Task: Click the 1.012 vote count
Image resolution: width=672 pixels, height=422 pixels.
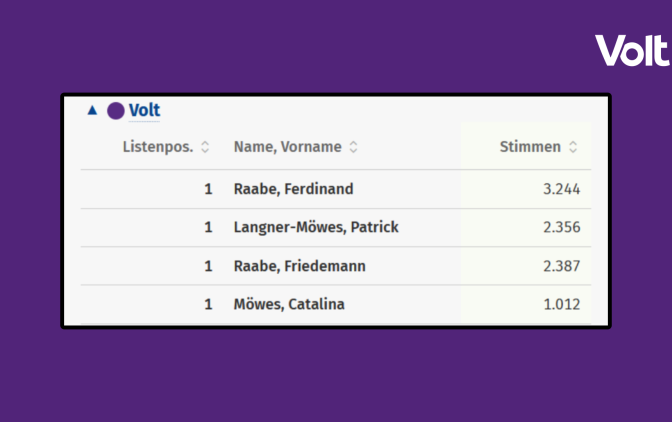Action: pyautogui.click(x=561, y=304)
